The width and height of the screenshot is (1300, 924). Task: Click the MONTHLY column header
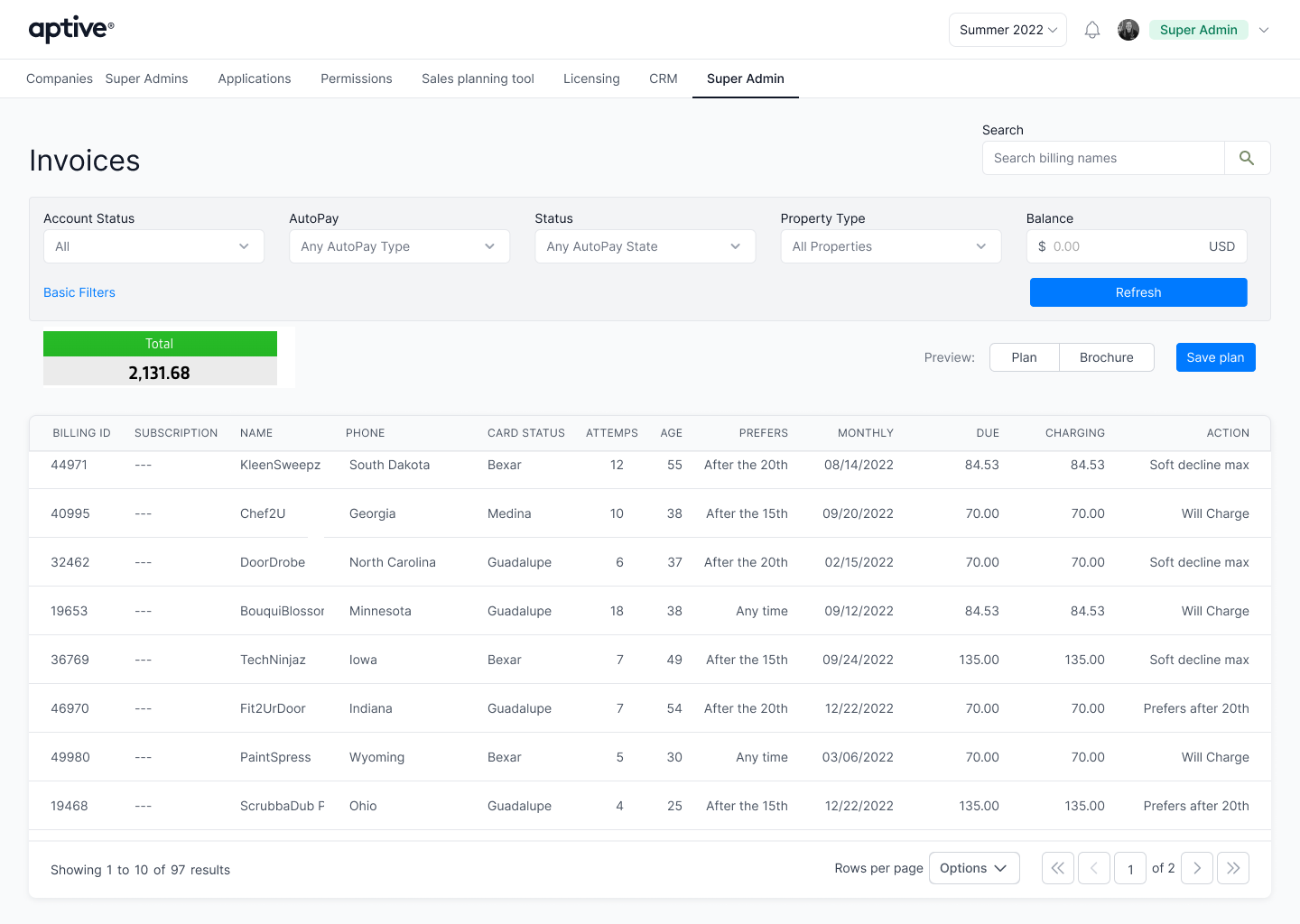point(866,433)
